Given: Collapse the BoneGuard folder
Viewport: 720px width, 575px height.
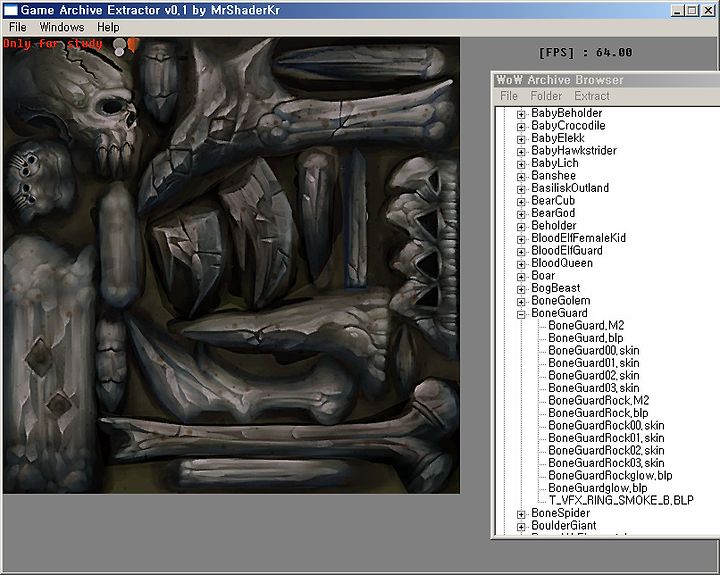Looking at the screenshot, I should point(521,314).
